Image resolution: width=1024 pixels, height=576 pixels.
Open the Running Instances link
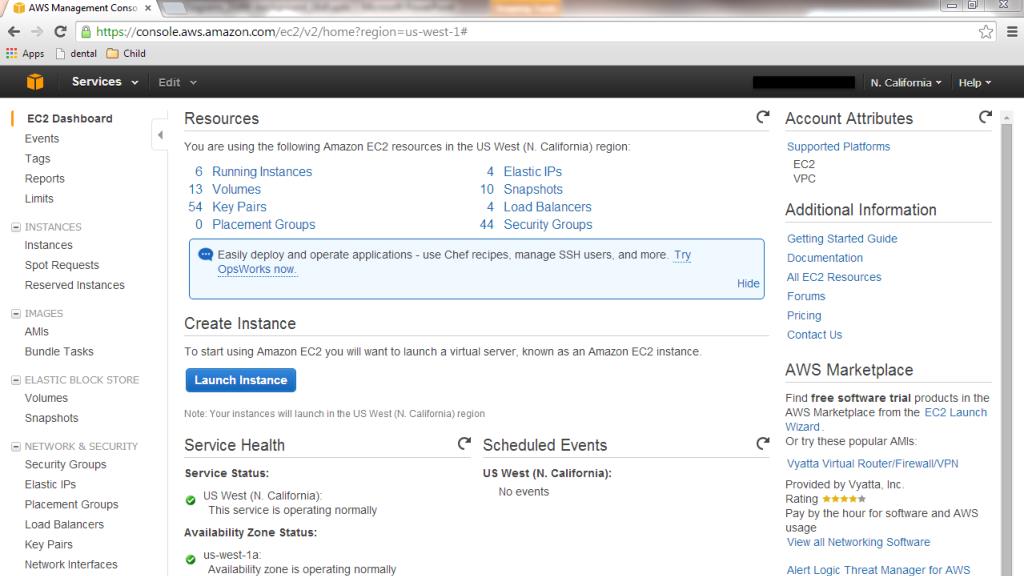pos(262,171)
